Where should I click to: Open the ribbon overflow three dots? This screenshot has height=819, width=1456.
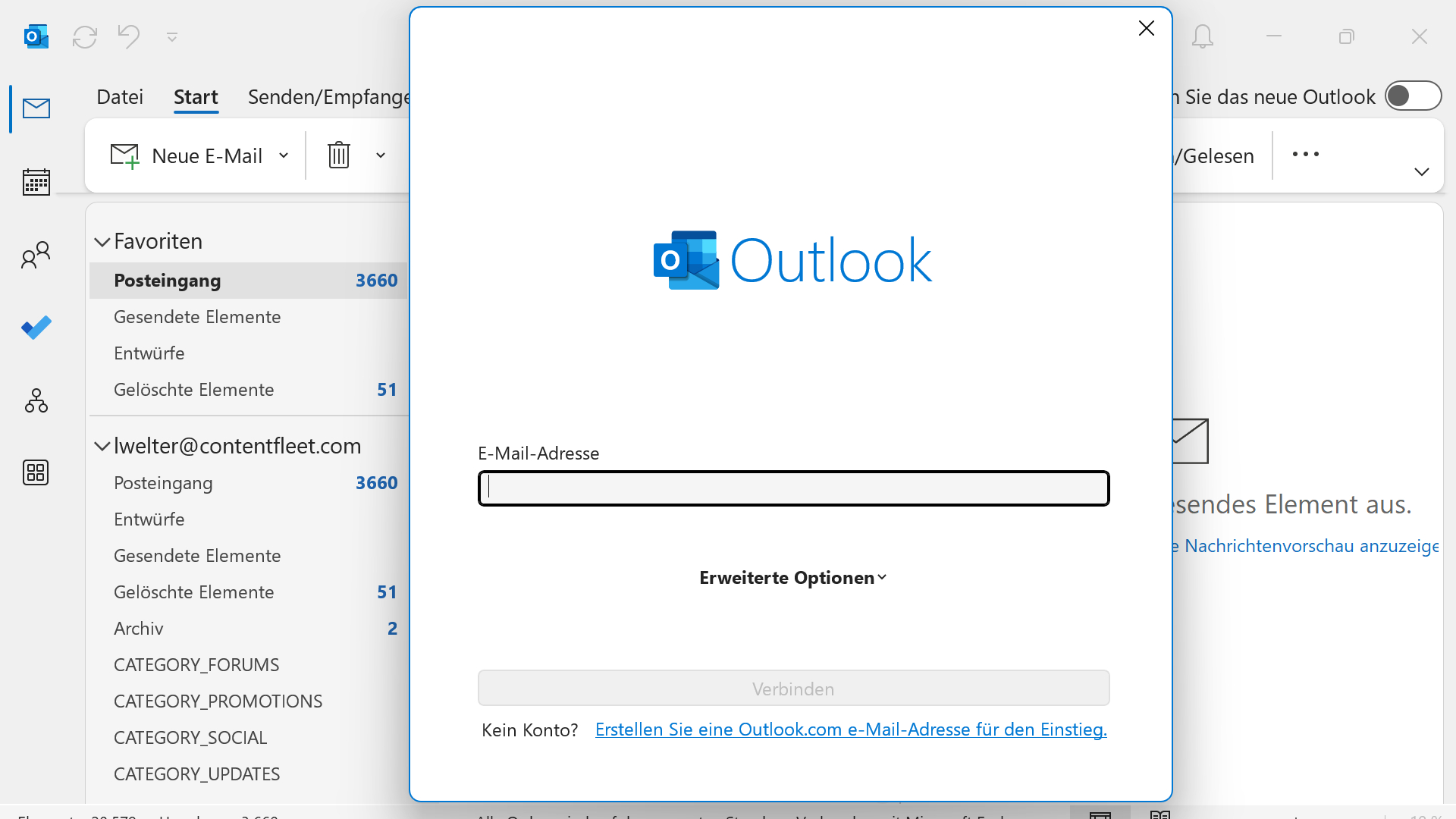(1306, 154)
